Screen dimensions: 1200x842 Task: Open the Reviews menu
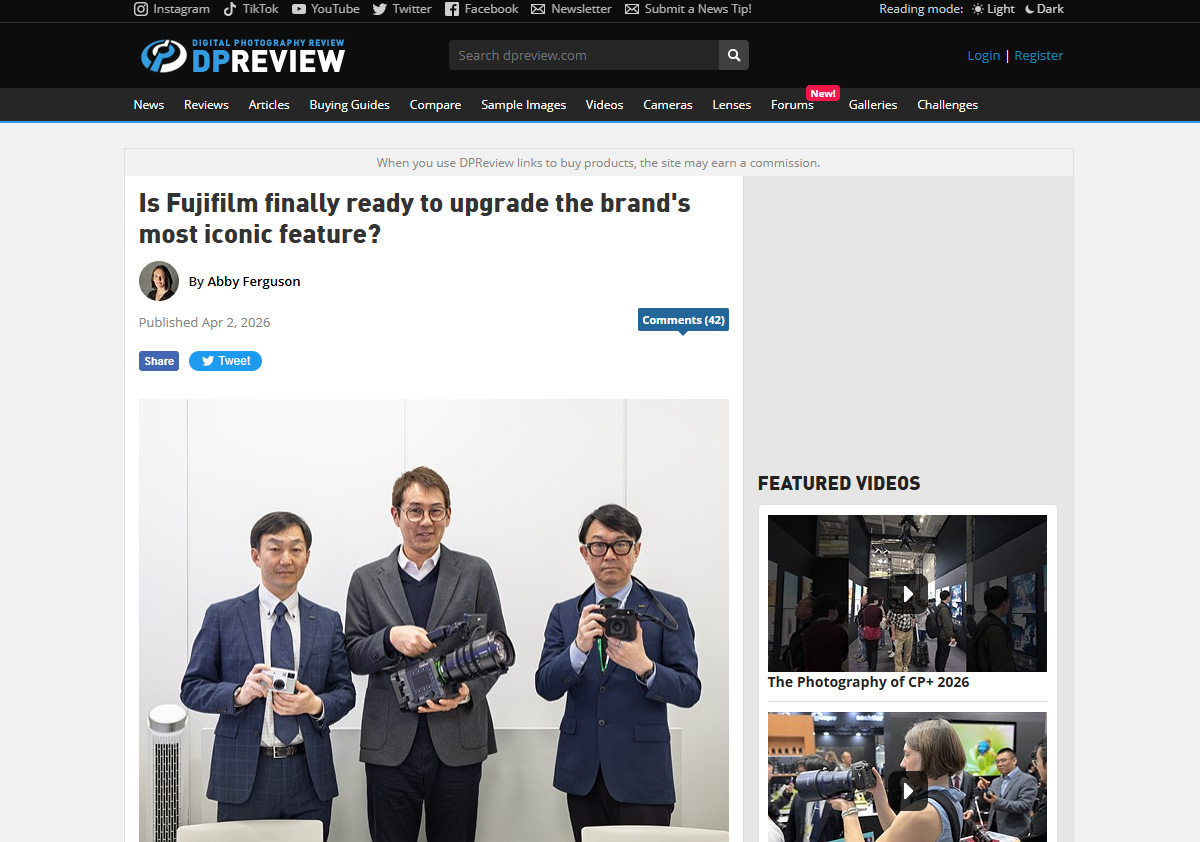[206, 105]
